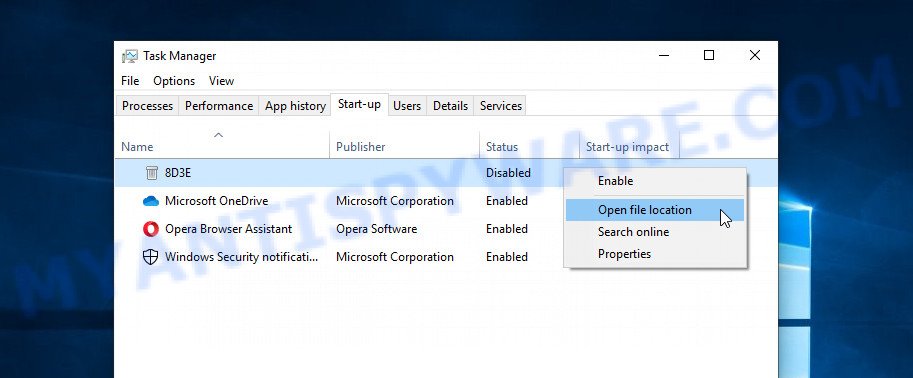Viewport: 913px width, 378px height.
Task: Click the Windows Security shield icon
Action: [151, 257]
